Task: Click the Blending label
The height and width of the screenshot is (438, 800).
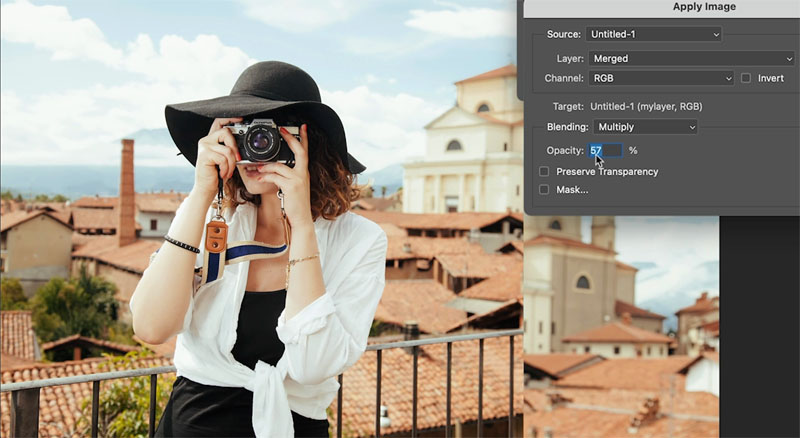Action: pos(567,127)
